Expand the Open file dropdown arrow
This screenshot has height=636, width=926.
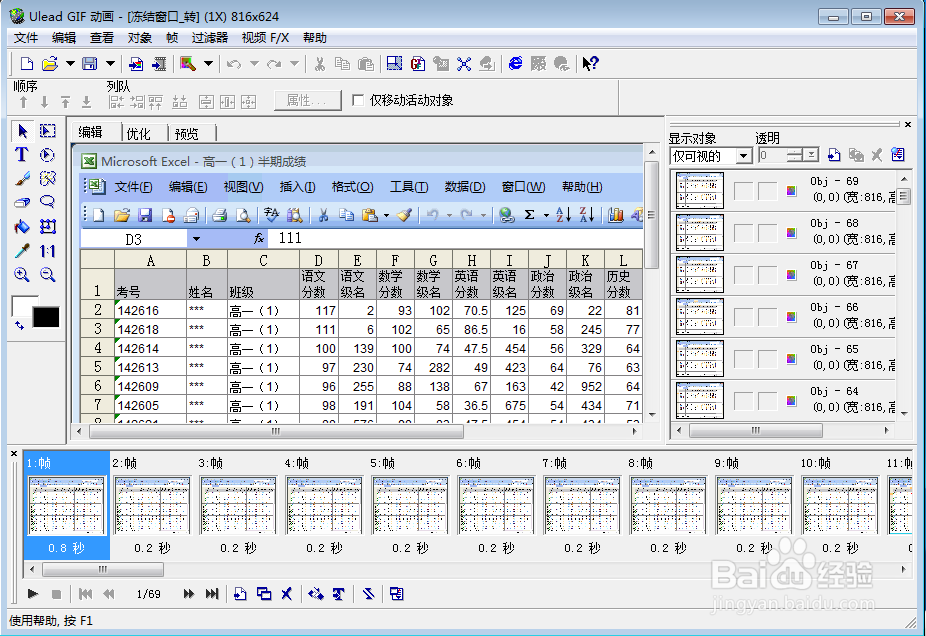pos(70,63)
